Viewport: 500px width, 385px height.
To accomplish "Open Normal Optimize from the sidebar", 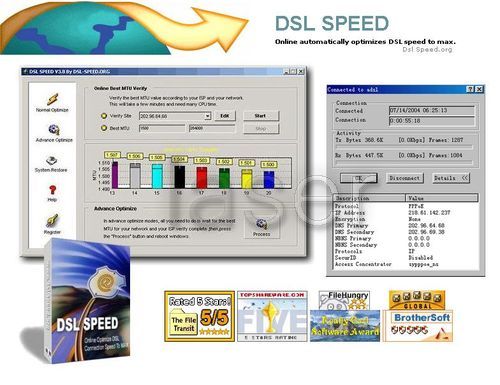I will point(52,103).
